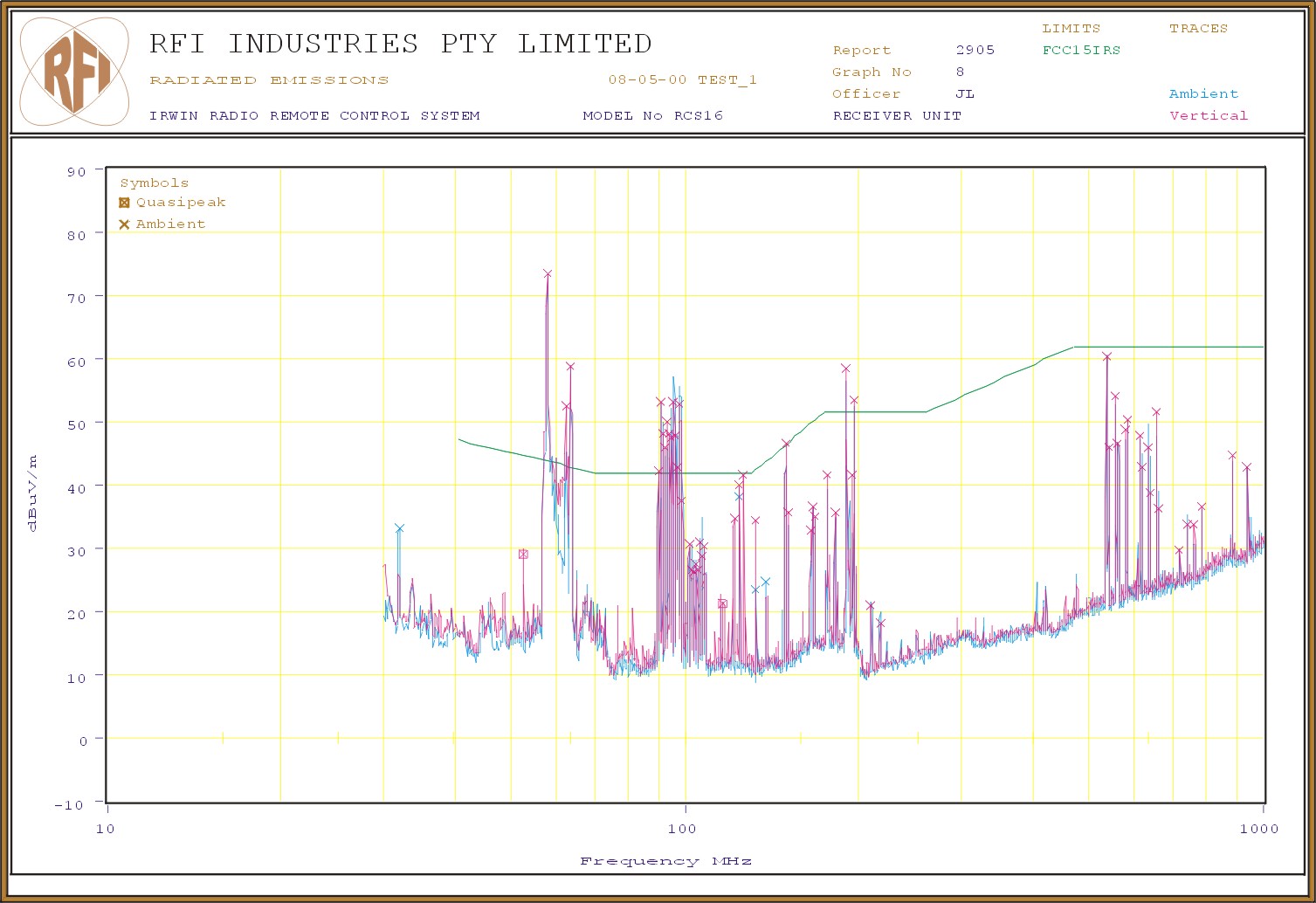Select the highest peak marker near 73 dBuV/m

[548, 274]
